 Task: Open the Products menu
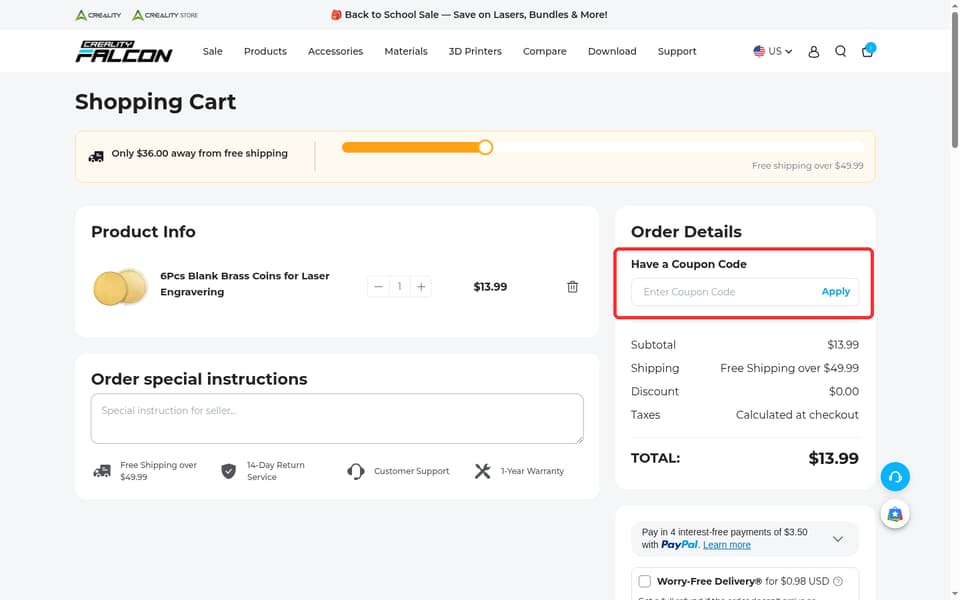tap(265, 51)
